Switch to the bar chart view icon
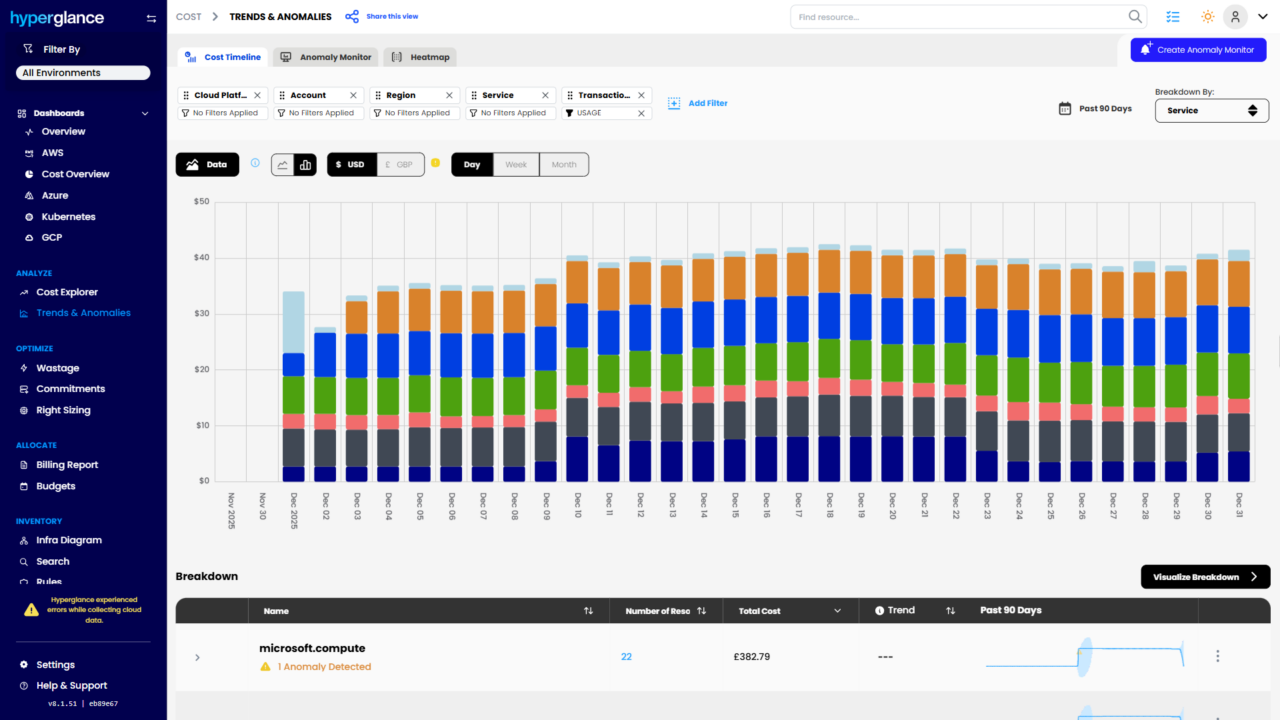Viewport: 1280px width, 720px height. pyautogui.click(x=306, y=165)
